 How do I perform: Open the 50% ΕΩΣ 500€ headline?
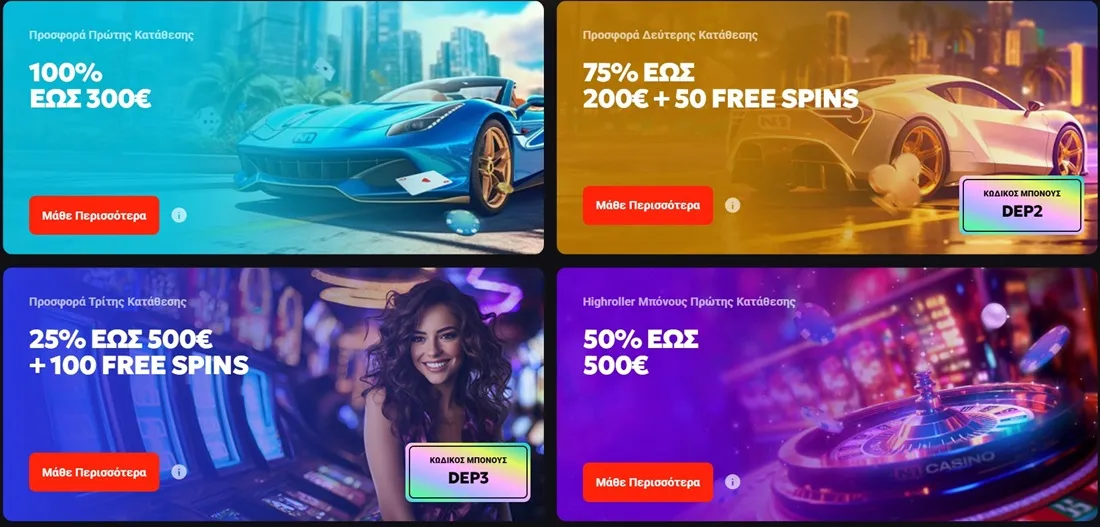(640, 352)
